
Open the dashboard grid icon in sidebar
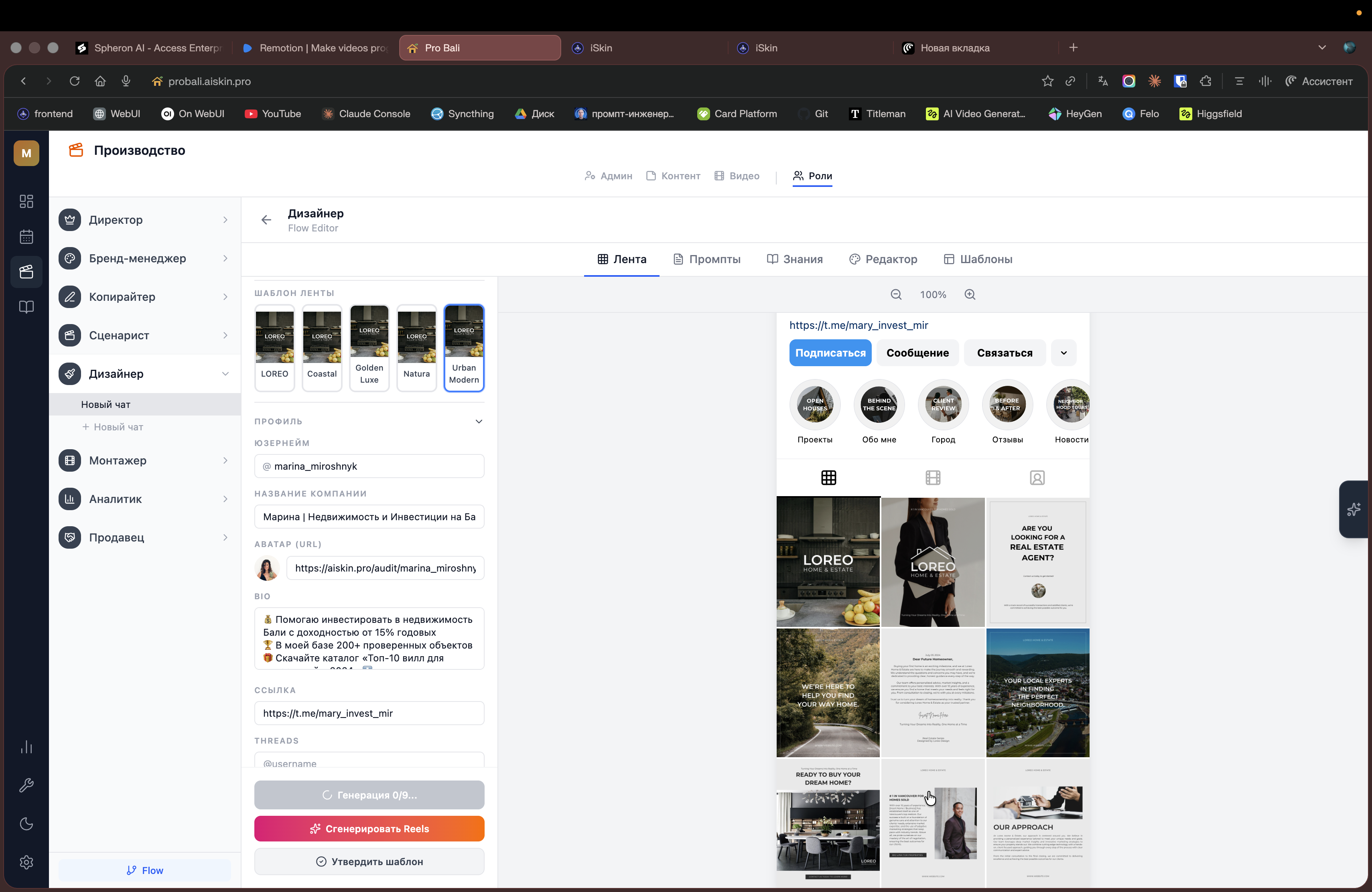click(x=26, y=201)
